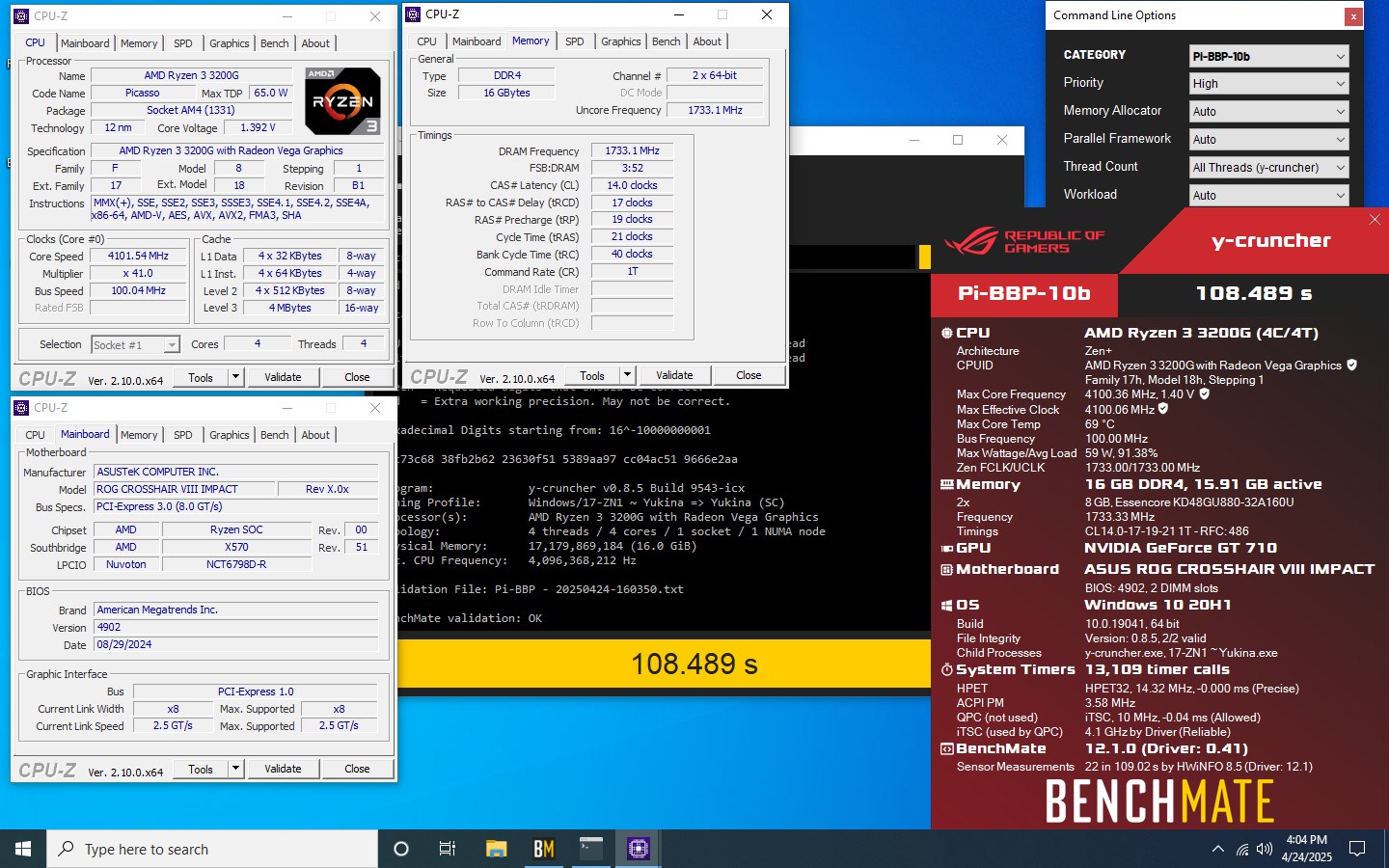This screenshot has width=1389, height=868.
Task: Open File Explorer from the taskbar
Action: [x=496, y=849]
